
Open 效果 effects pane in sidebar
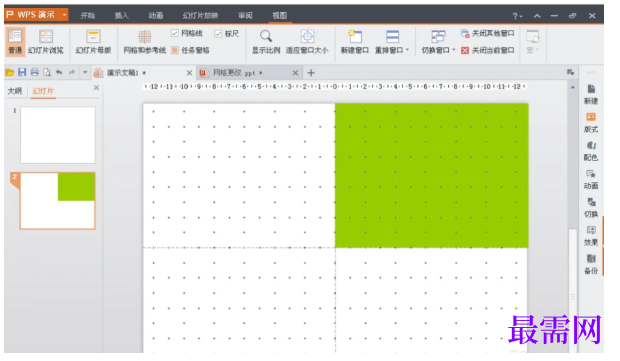(591, 236)
